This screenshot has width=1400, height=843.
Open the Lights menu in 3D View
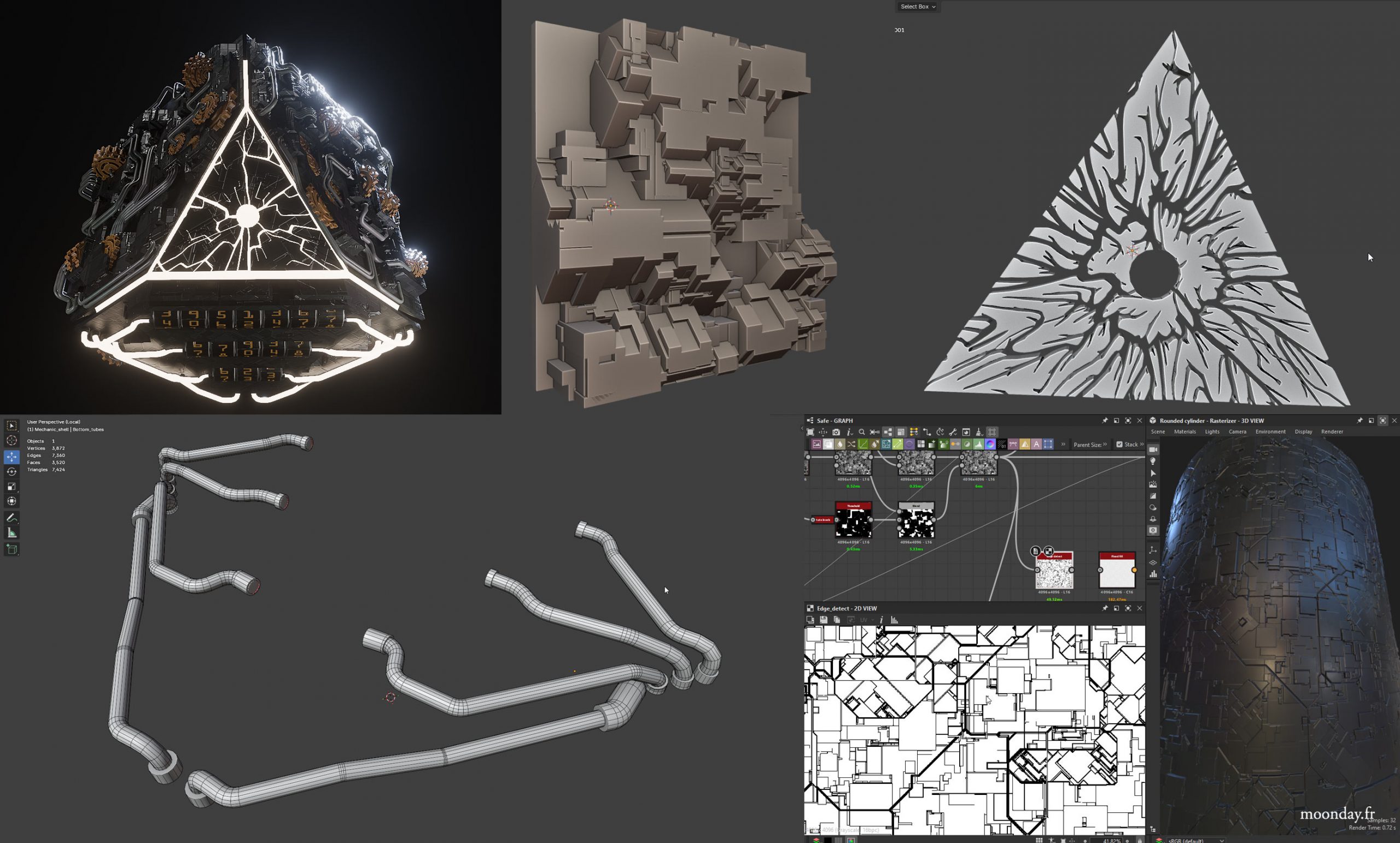tap(1212, 432)
